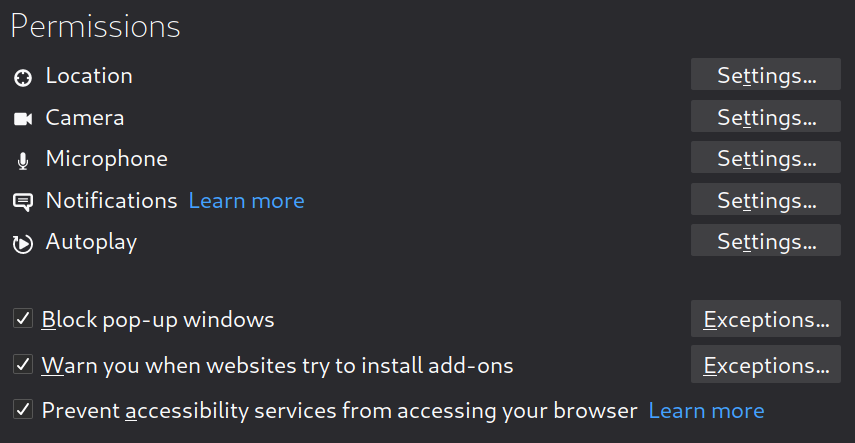
Task: Follow Learn more link beside Notifications
Action: (246, 201)
